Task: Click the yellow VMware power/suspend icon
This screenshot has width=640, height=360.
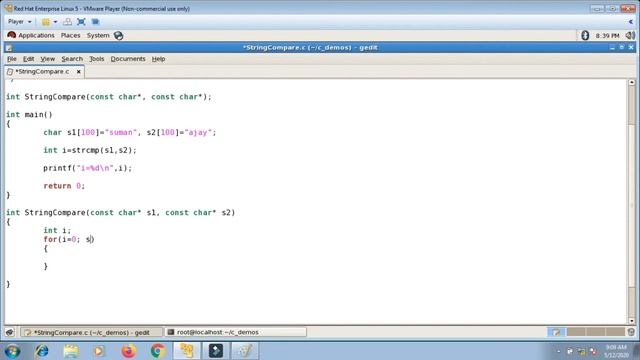Action: tap(46, 22)
